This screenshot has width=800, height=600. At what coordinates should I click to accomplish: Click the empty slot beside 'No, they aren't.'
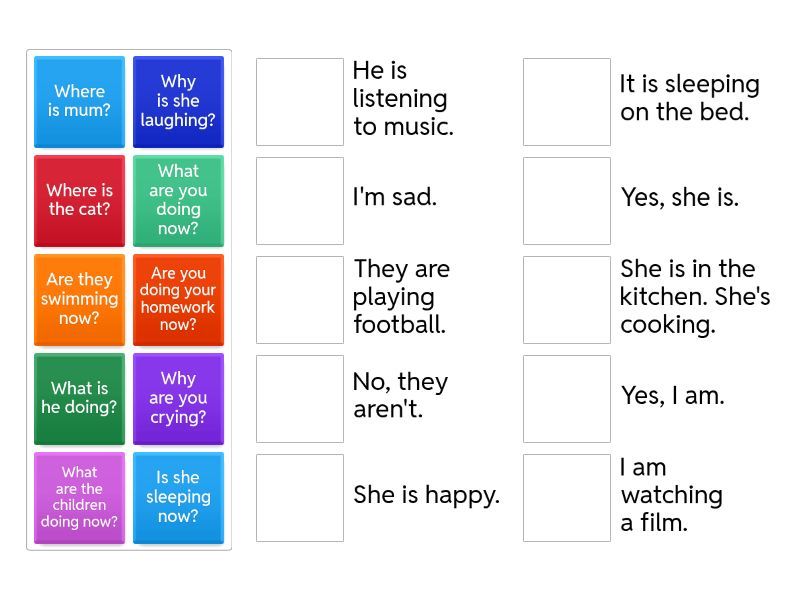point(300,398)
